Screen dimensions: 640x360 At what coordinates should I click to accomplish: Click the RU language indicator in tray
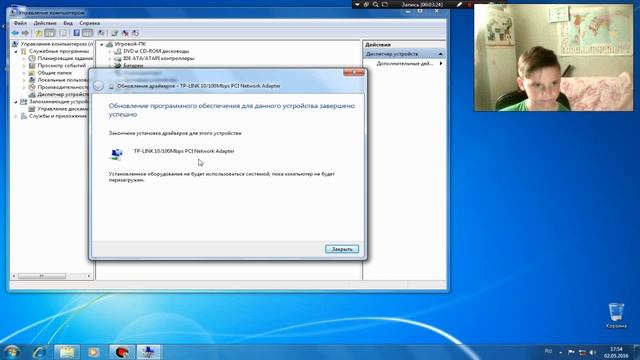(x=548, y=351)
